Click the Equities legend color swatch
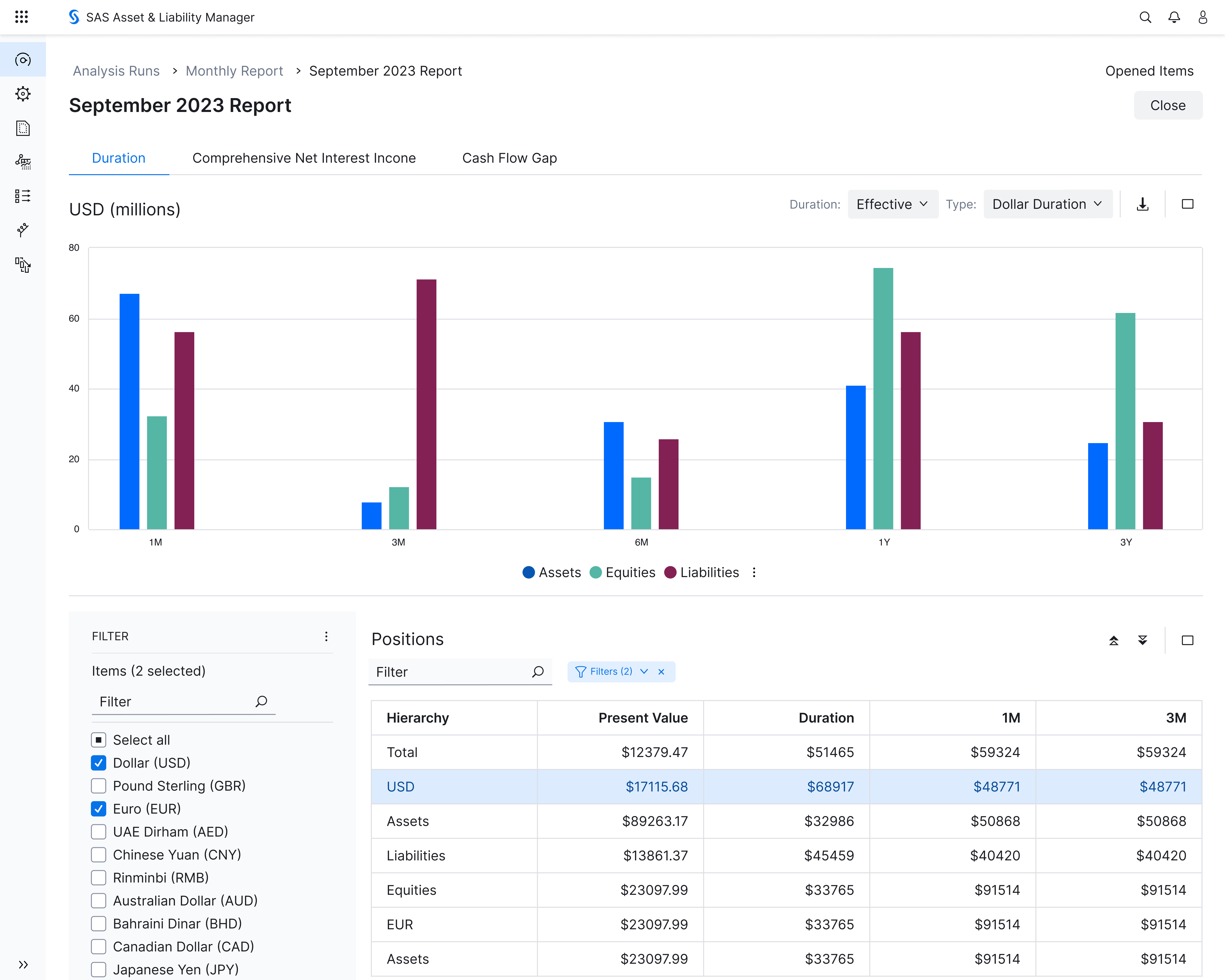The image size is (1225, 980). click(596, 572)
